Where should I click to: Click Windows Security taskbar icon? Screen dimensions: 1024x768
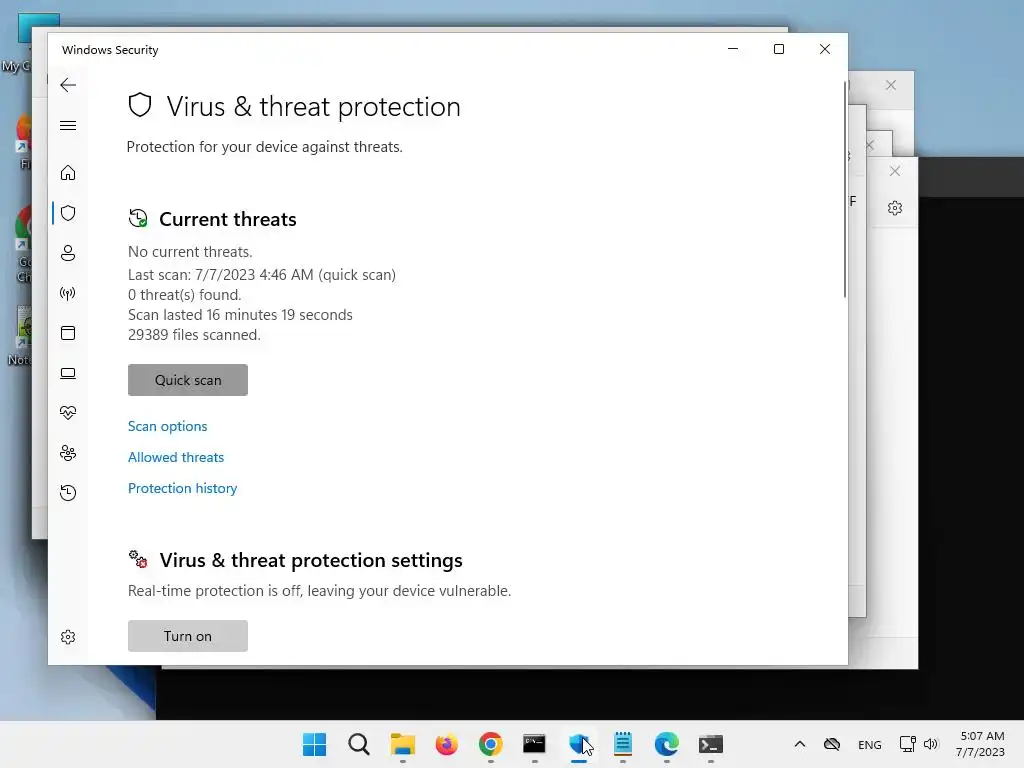click(579, 744)
